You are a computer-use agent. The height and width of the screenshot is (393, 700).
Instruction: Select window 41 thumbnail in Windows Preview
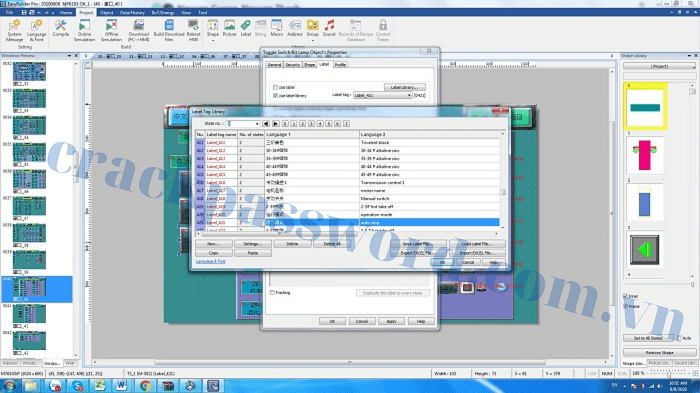click(x=29, y=314)
